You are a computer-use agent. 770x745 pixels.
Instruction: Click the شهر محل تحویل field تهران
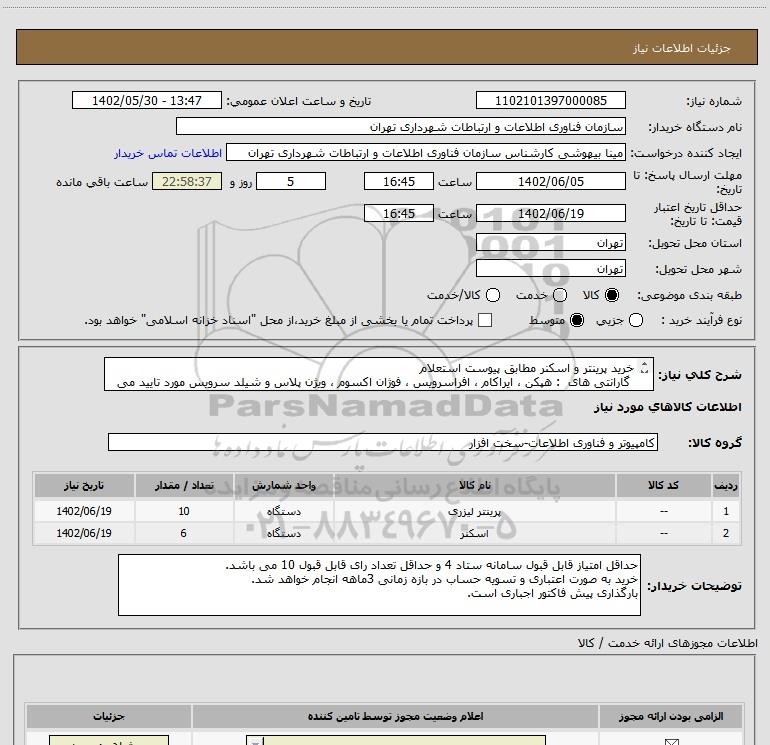550,268
